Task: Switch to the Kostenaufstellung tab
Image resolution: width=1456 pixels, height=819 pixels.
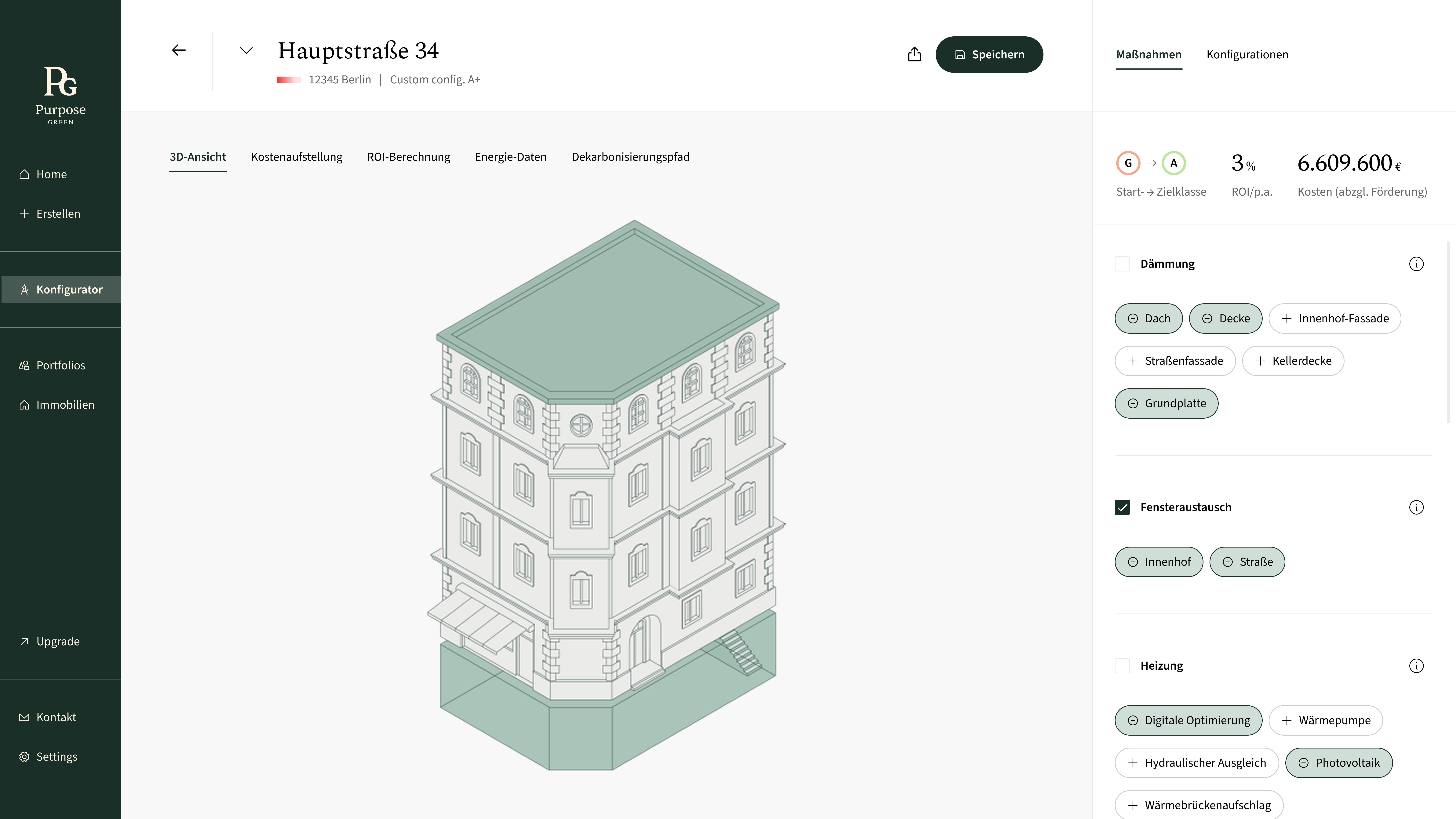Action: click(x=297, y=157)
